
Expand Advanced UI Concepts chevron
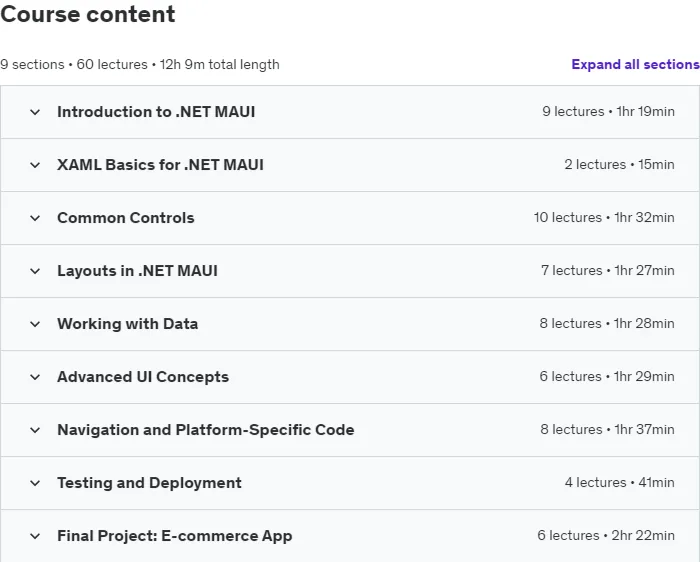pos(35,377)
